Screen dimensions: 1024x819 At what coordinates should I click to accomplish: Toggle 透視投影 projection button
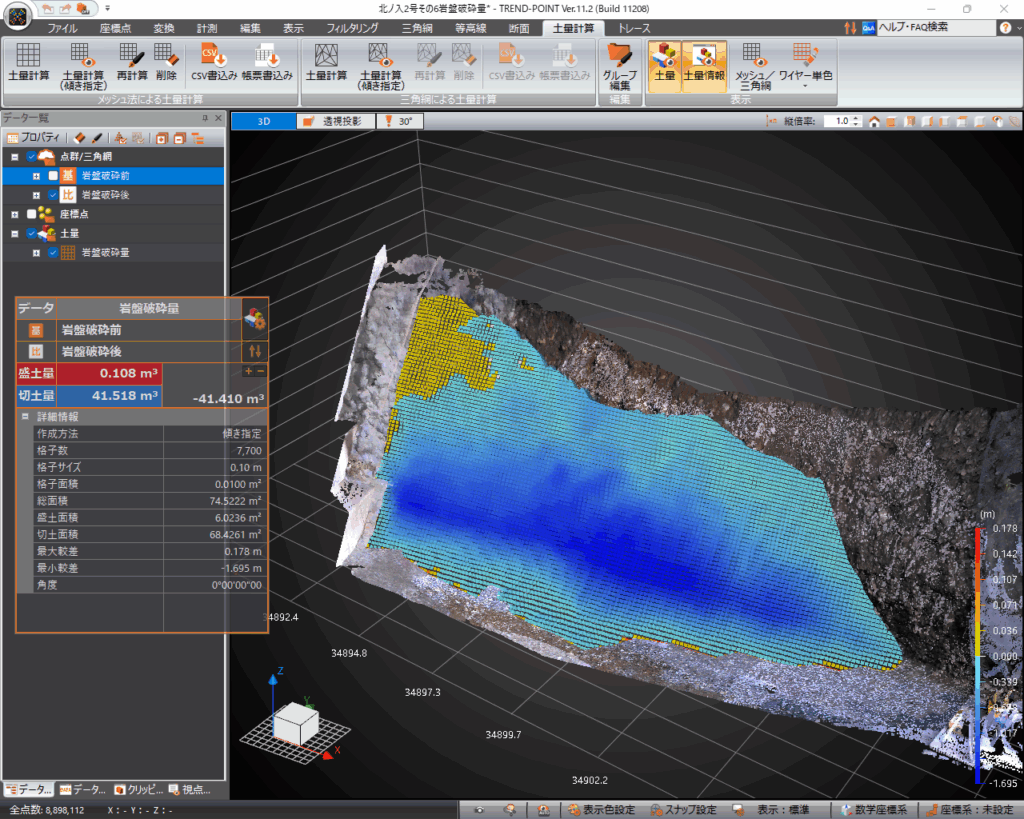[x=336, y=121]
